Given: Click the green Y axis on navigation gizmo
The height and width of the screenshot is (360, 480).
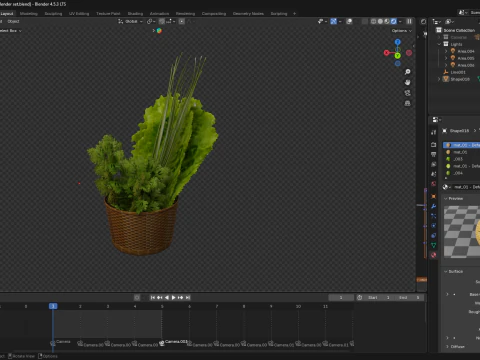Looking at the screenshot, I should tap(398, 56).
